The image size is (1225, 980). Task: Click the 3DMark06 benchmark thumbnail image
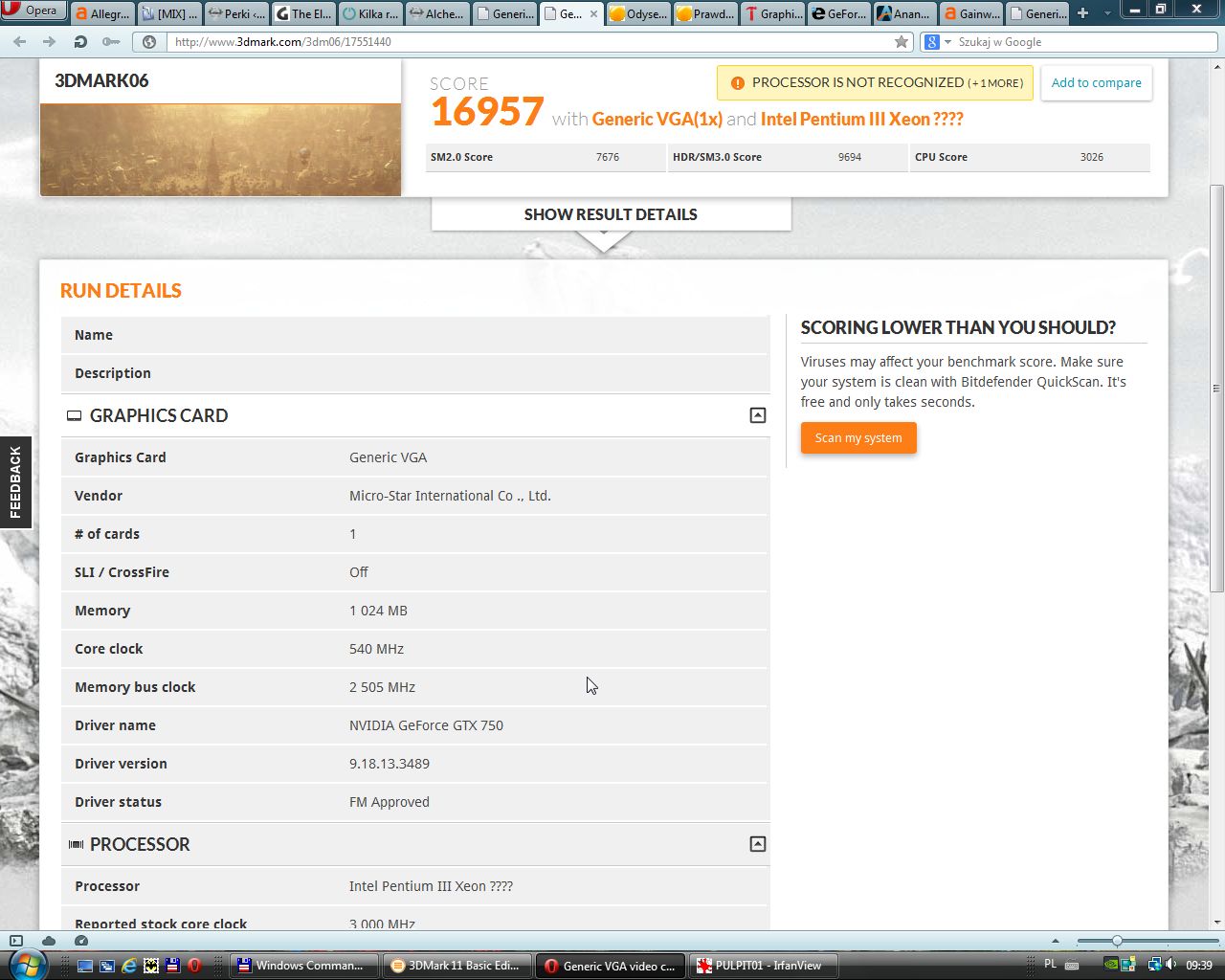coord(220,149)
